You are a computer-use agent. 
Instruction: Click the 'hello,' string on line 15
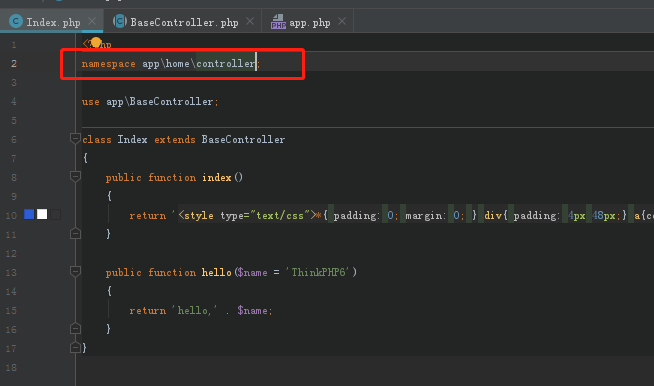click(x=195, y=310)
